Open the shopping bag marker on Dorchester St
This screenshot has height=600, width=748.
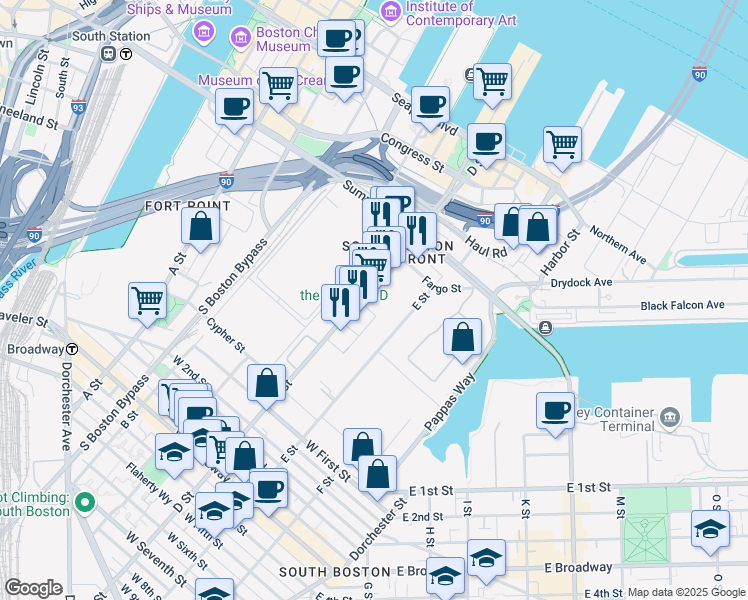(377, 474)
